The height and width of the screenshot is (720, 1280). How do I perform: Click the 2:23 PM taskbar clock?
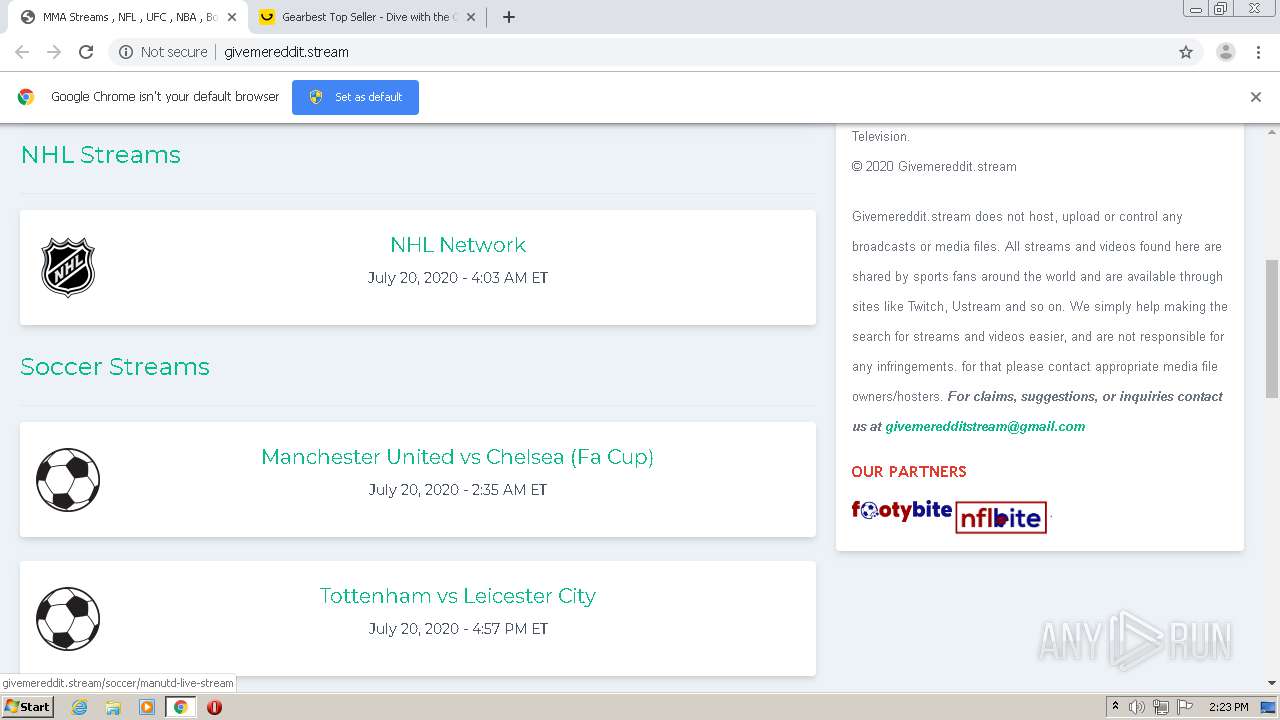[1229, 707]
